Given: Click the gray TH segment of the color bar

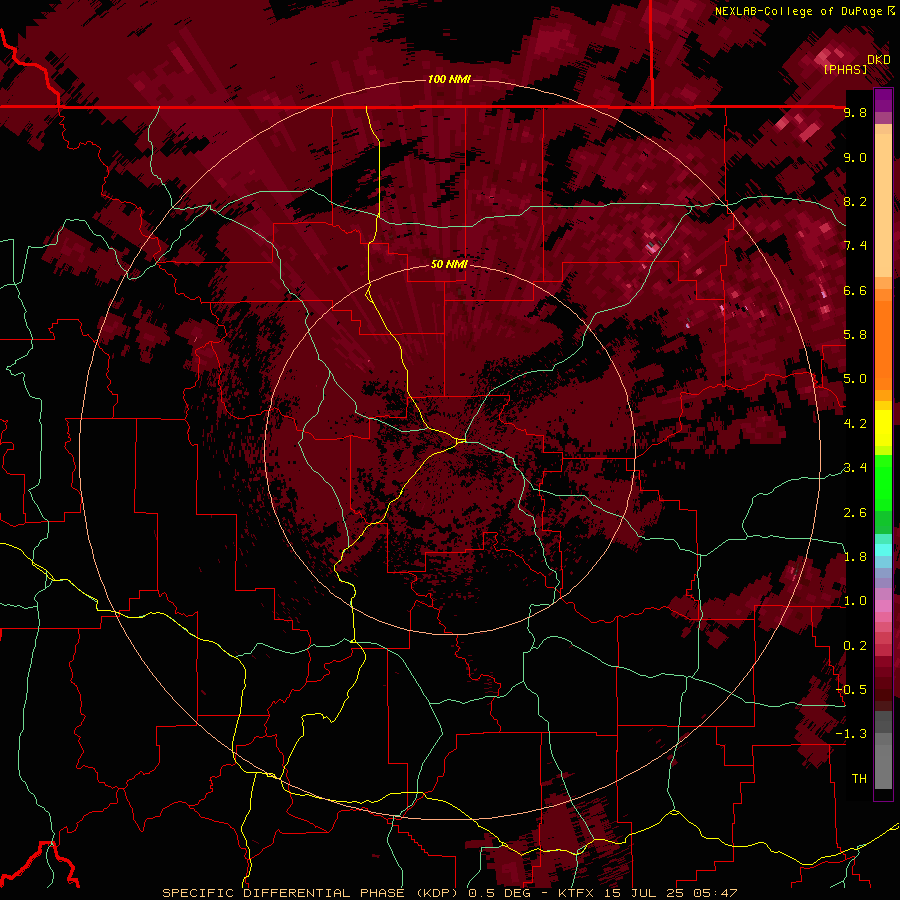Looking at the screenshot, I should [883, 769].
